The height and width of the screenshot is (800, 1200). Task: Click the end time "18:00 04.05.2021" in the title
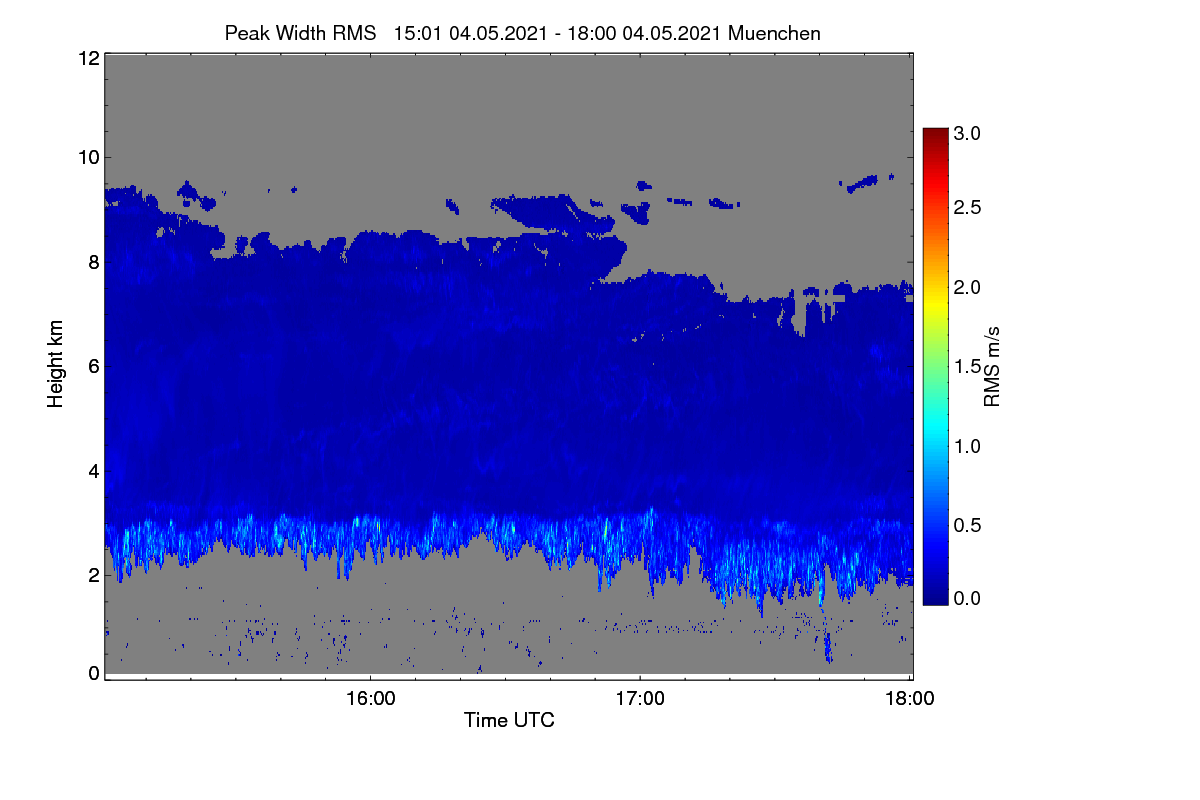point(644,33)
